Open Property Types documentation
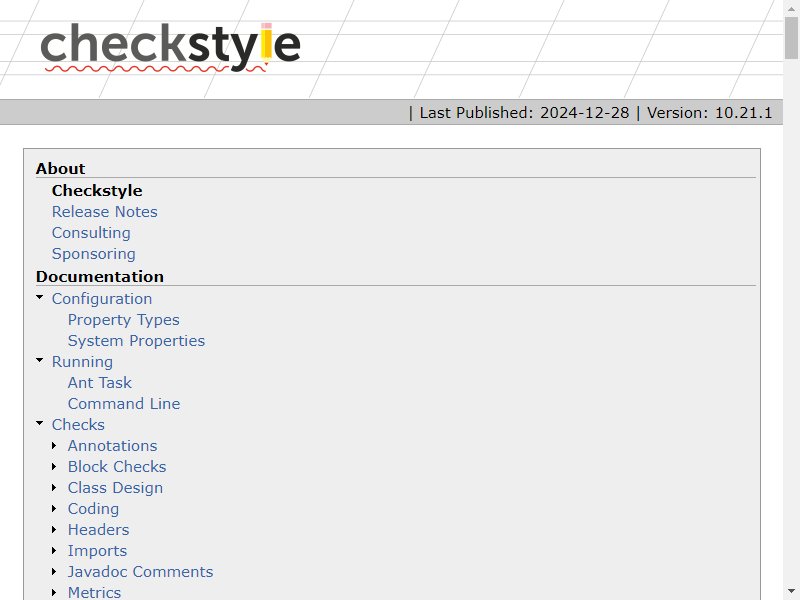The height and width of the screenshot is (600, 800). point(123,320)
